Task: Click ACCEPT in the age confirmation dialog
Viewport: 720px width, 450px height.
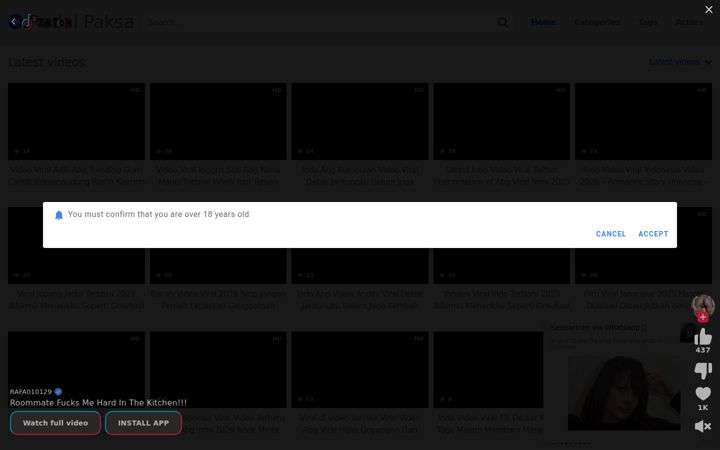Action: coord(653,234)
